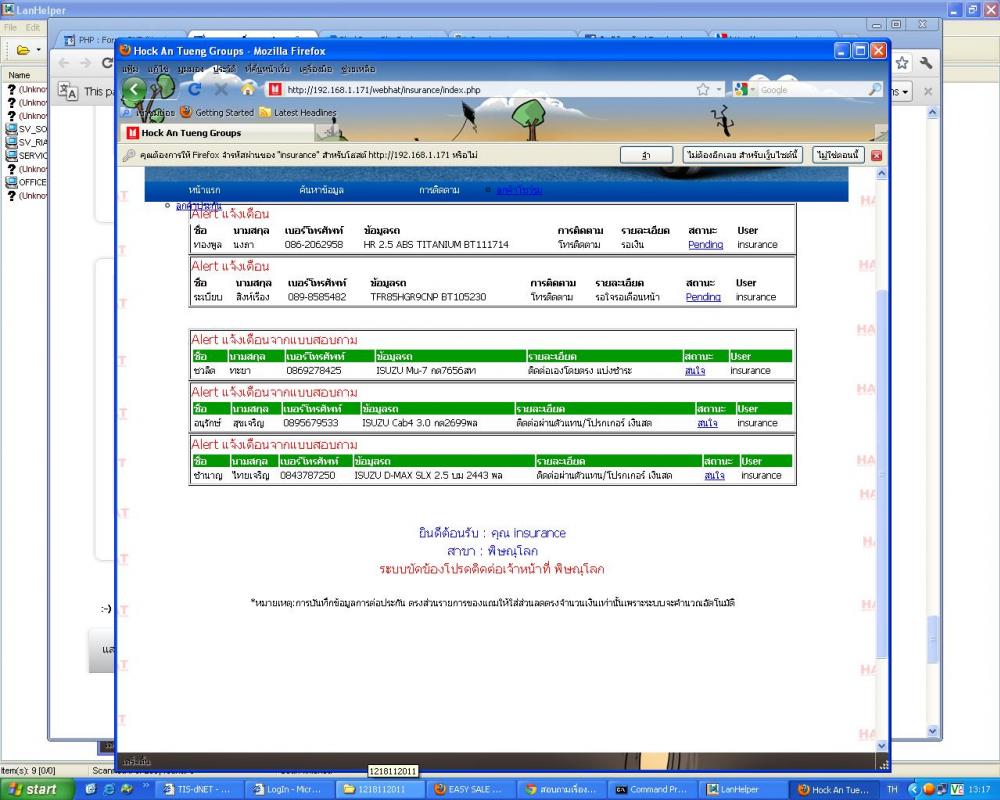Click the remember password button

(x=646, y=155)
